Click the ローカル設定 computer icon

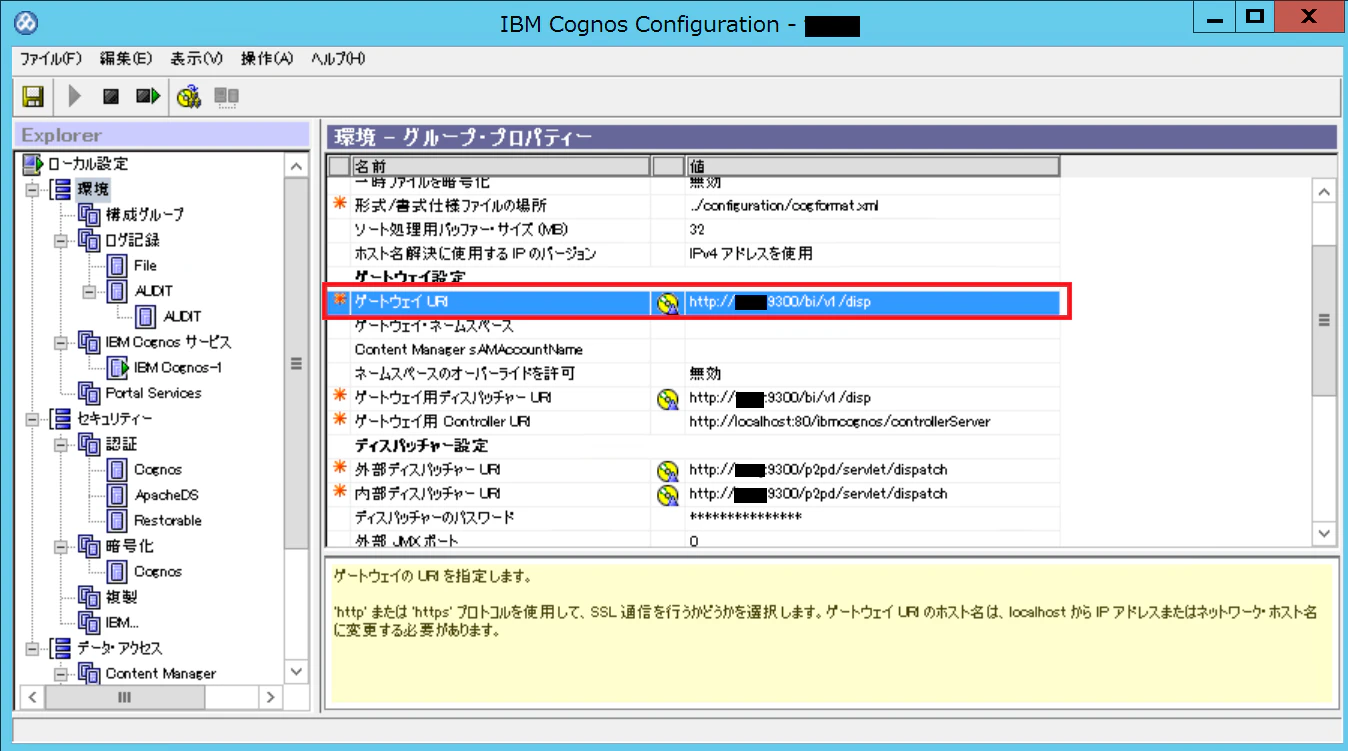tap(33, 164)
